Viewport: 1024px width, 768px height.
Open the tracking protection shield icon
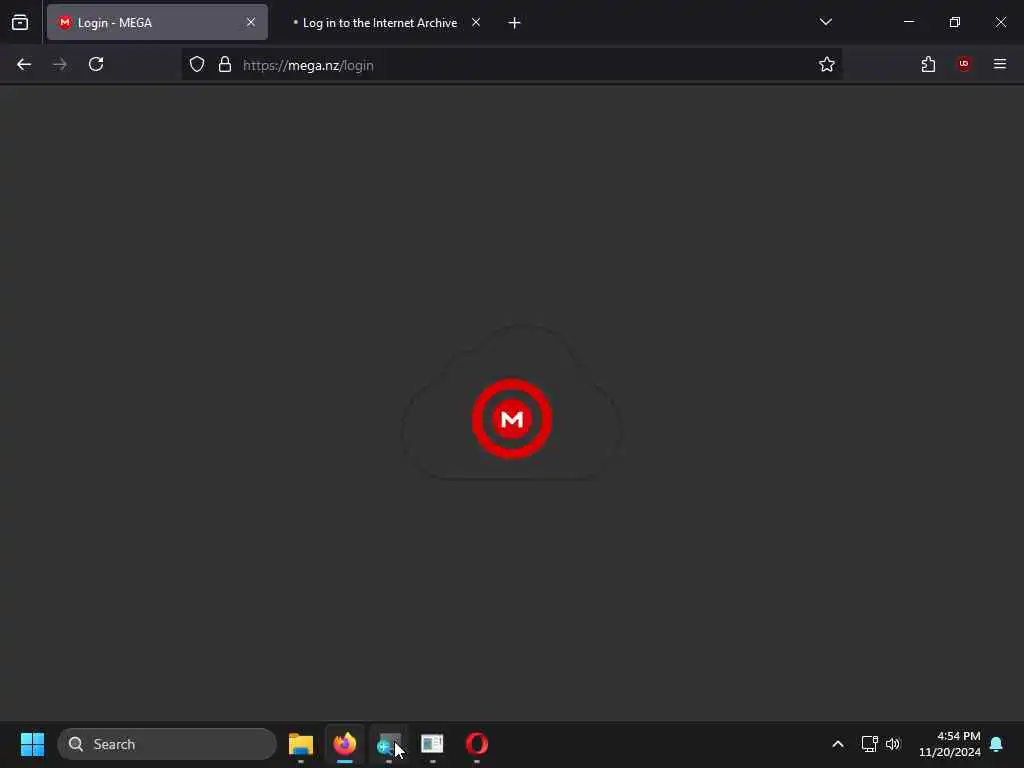(197, 65)
